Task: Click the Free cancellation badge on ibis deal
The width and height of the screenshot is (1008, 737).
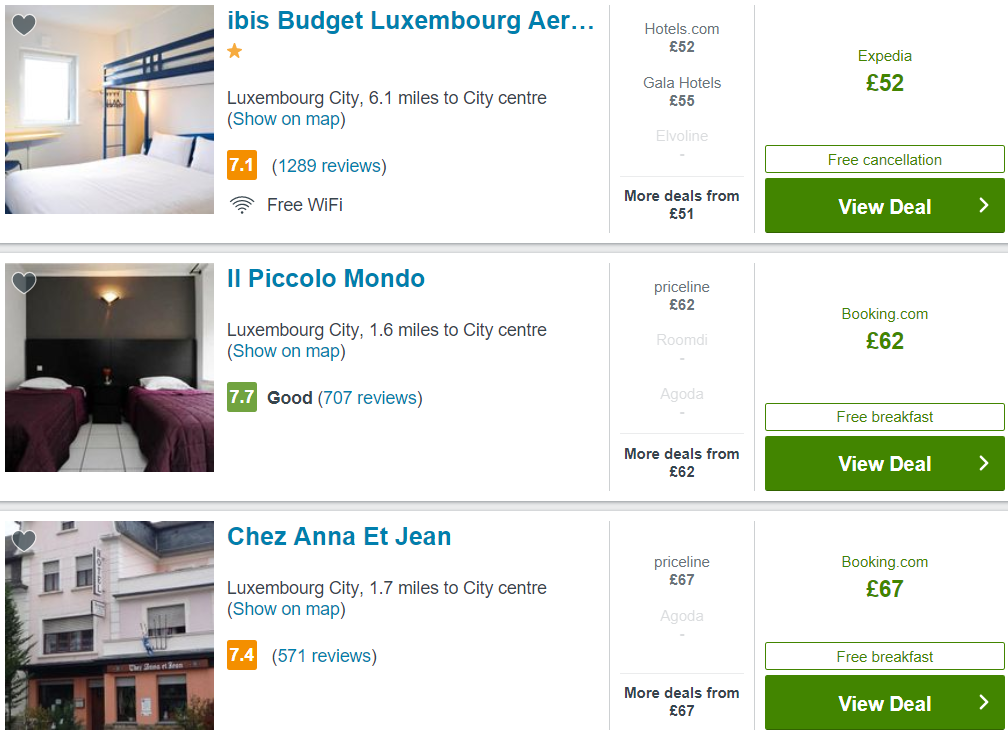Action: [885, 159]
